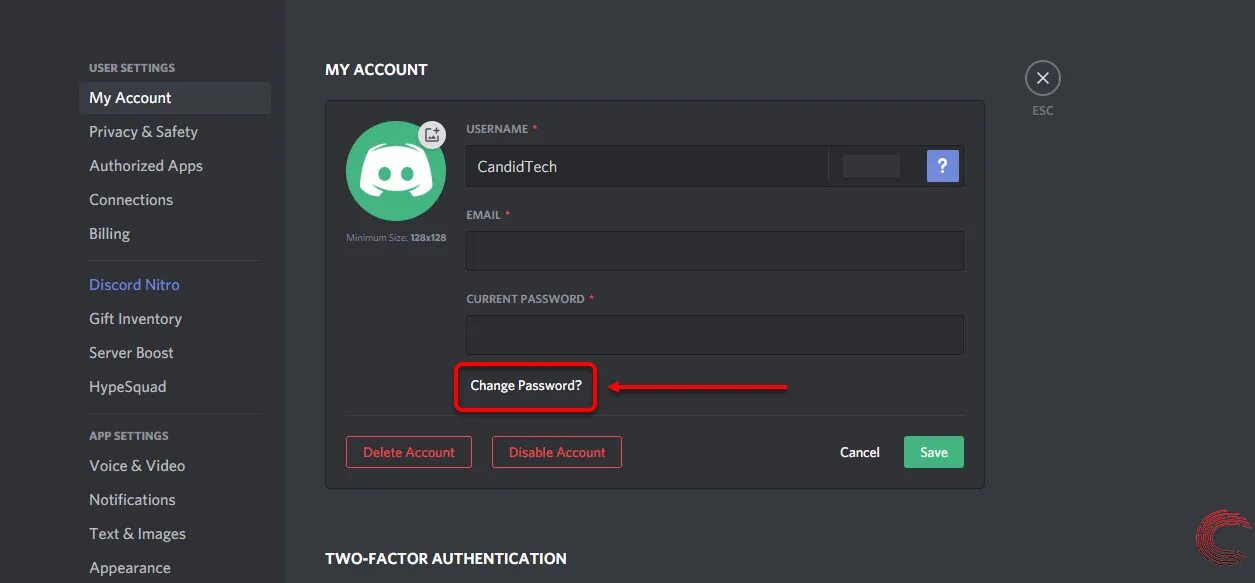Click into the Email input field
Viewport: 1255px width, 583px height.
714,251
